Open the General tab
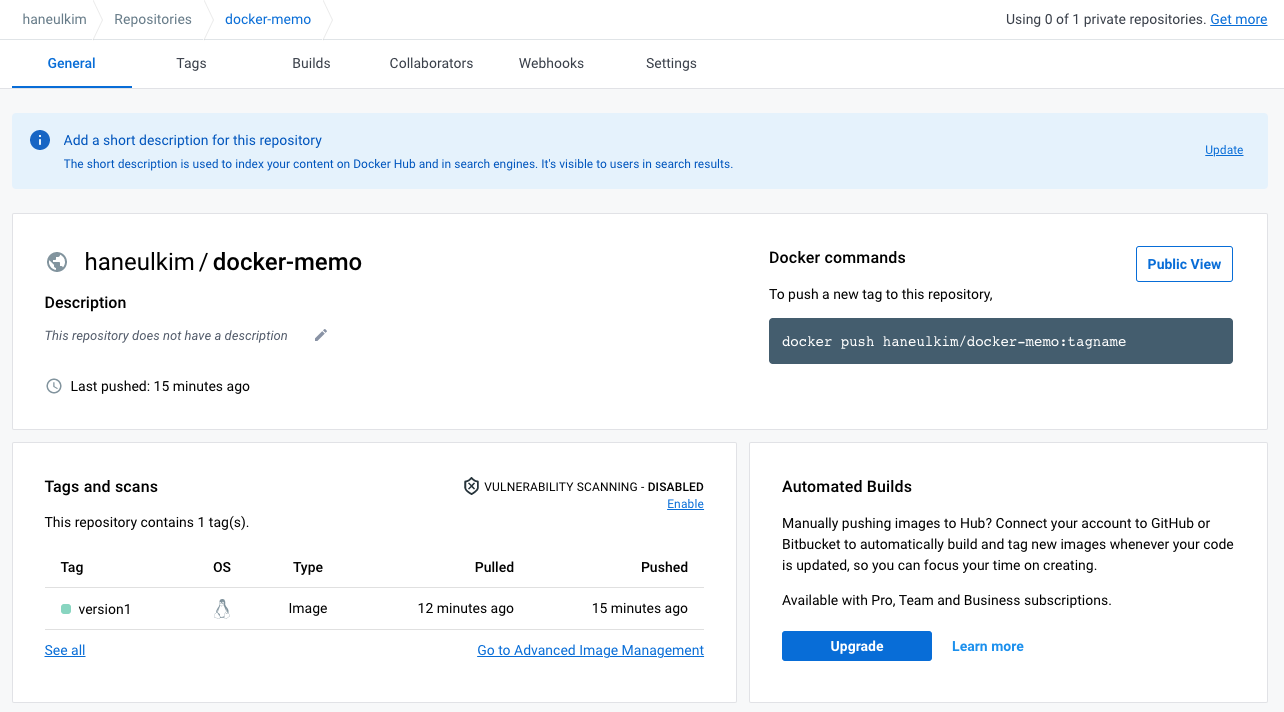The height and width of the screenshot is (712, 1284). tap(72, 63)
